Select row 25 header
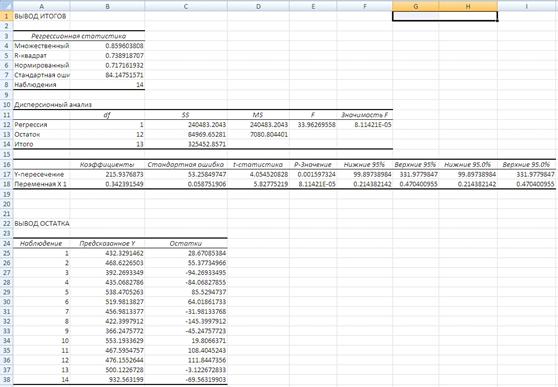The height and width of the screenshot is (387, 558). coord(6,253)
